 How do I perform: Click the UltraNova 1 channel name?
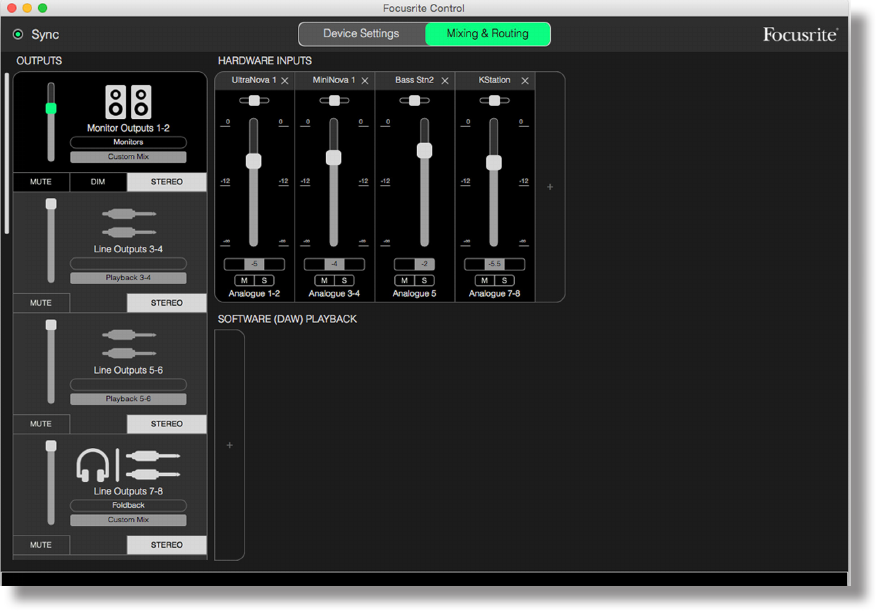254,81
